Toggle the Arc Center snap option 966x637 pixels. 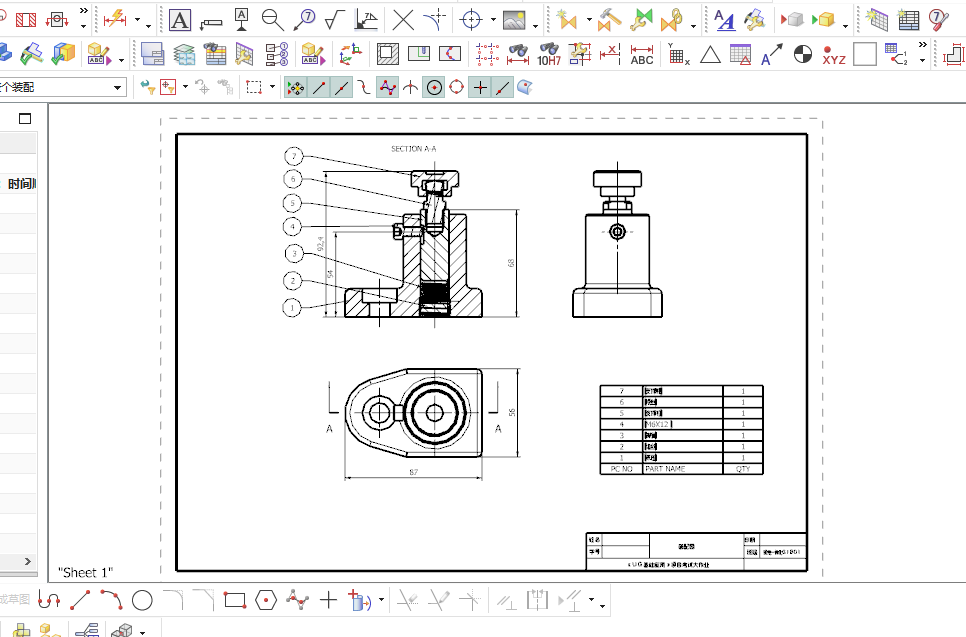pyautogui.click(x=434, y=88)
